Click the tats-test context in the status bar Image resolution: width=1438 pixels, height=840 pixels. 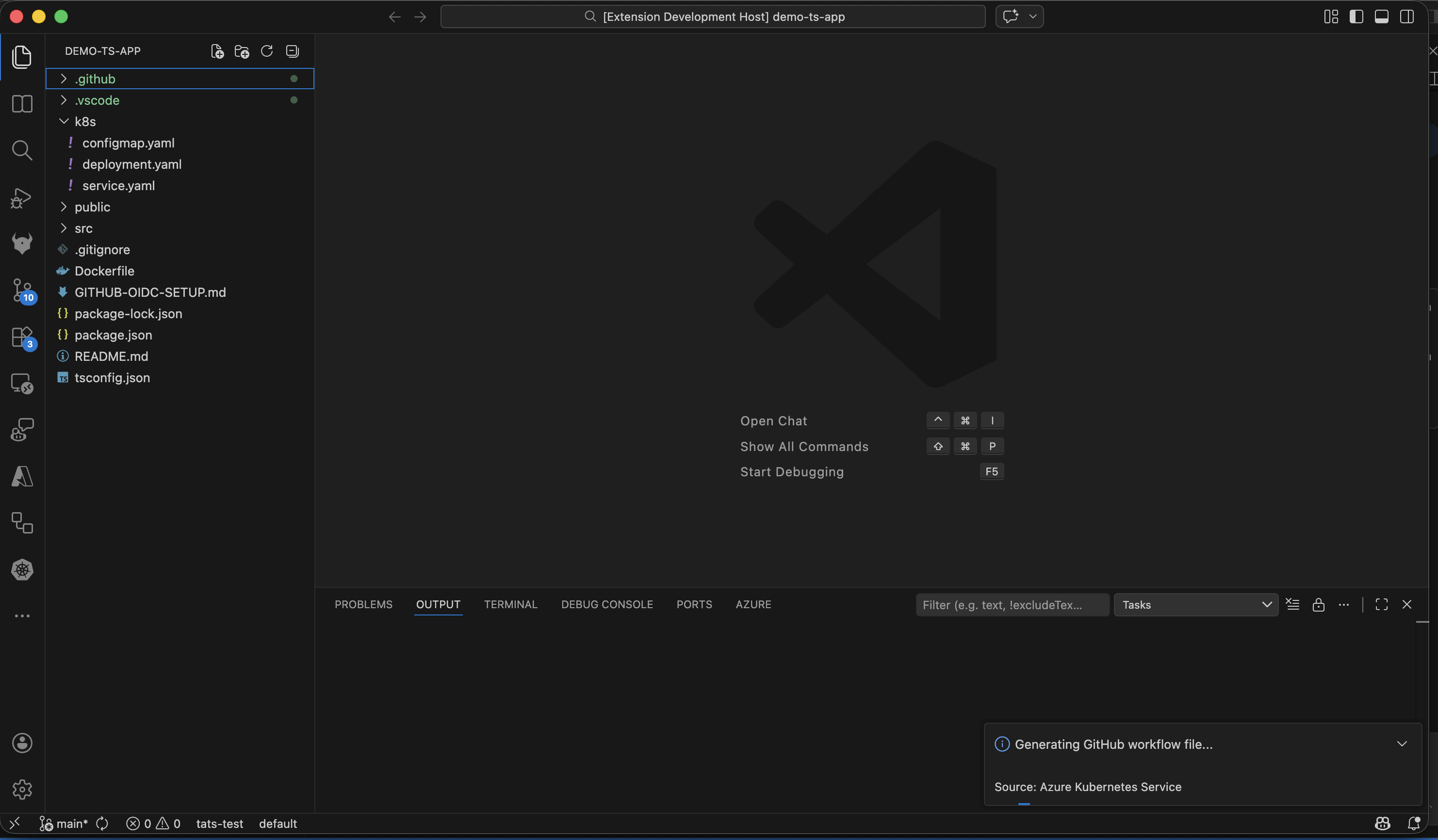pos(220,824)
